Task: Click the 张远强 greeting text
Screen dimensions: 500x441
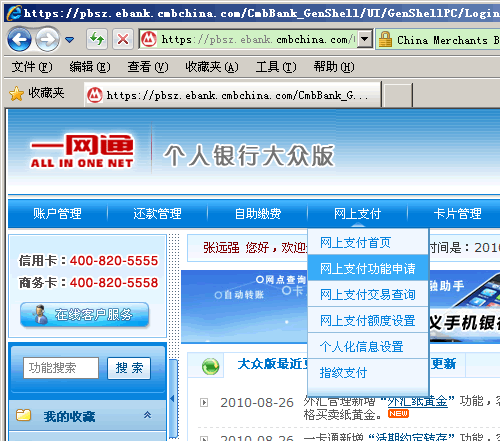Action: 221,248
